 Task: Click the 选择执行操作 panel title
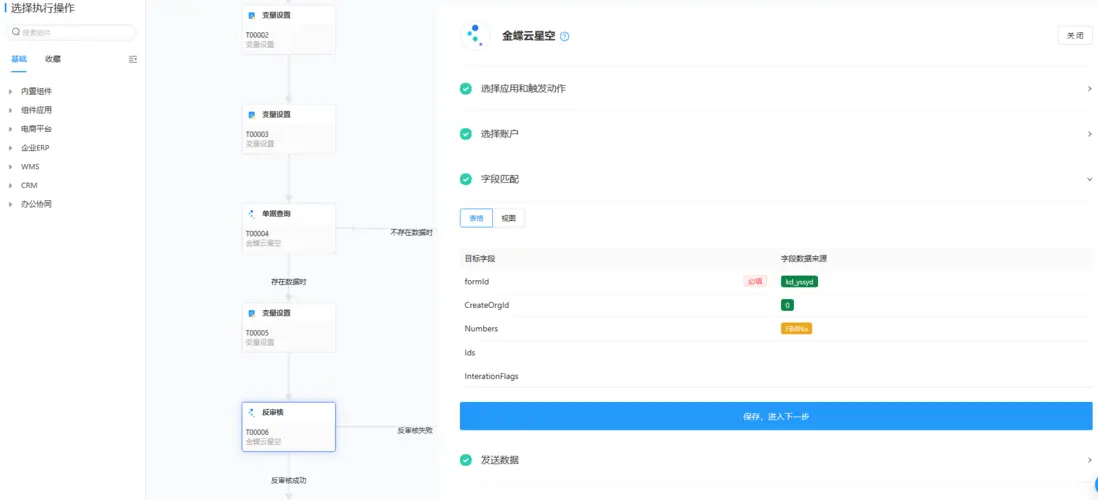[x=43, y=8]
